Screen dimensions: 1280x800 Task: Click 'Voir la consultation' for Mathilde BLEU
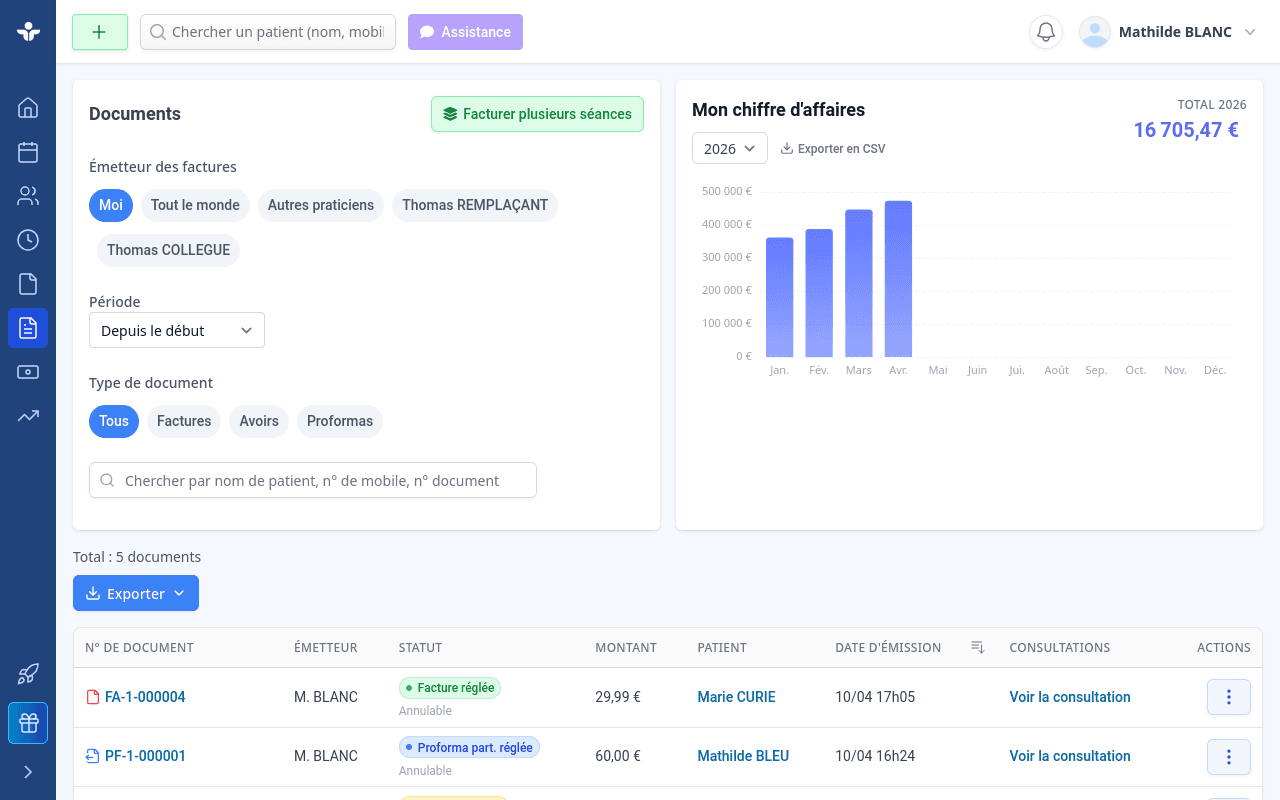pyautogui.click(x=1070, y=756)
